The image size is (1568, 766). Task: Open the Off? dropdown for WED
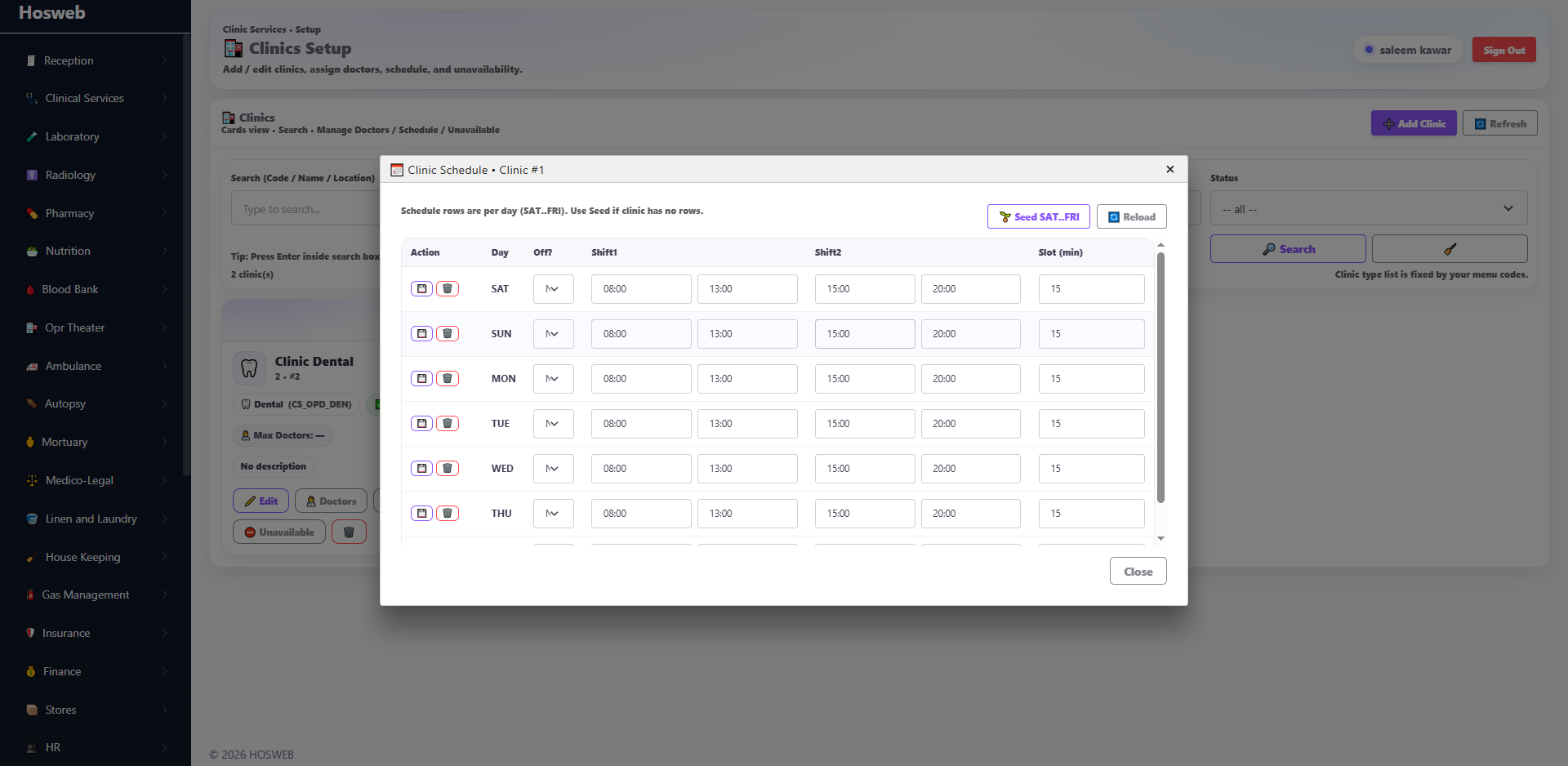554,469
